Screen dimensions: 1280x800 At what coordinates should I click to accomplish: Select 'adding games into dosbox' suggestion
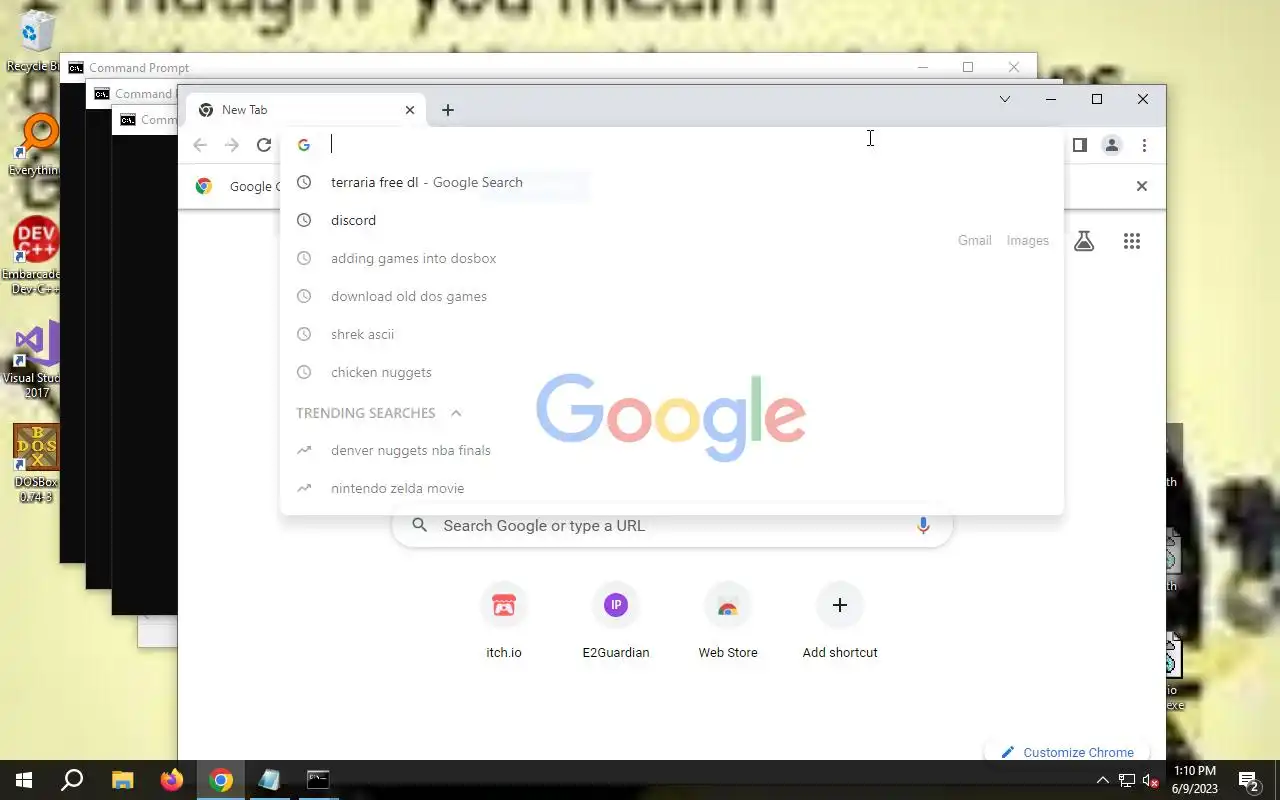click(x=672, y=258)
